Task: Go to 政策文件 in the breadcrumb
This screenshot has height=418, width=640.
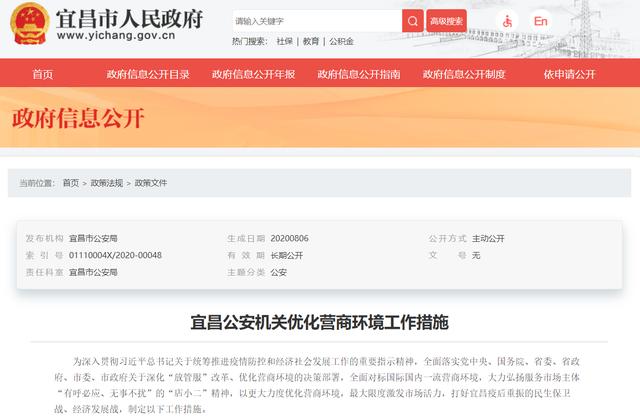Action: [x=151, y=183]
